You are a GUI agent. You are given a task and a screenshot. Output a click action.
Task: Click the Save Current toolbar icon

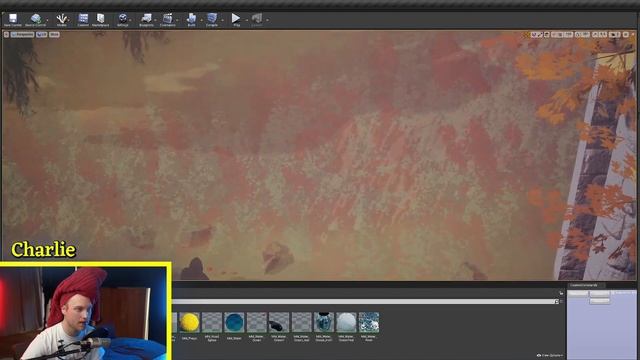[x=13, y=19]
